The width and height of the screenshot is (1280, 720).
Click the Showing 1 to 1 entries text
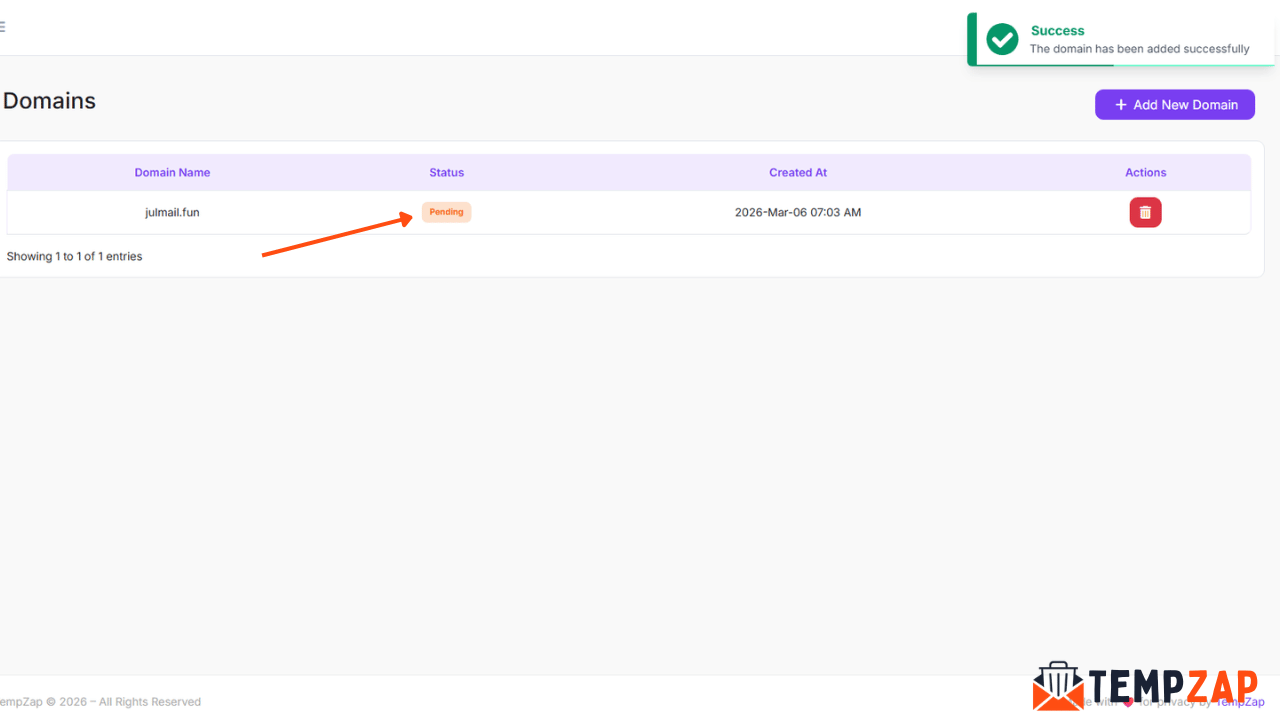click(74, 256)
